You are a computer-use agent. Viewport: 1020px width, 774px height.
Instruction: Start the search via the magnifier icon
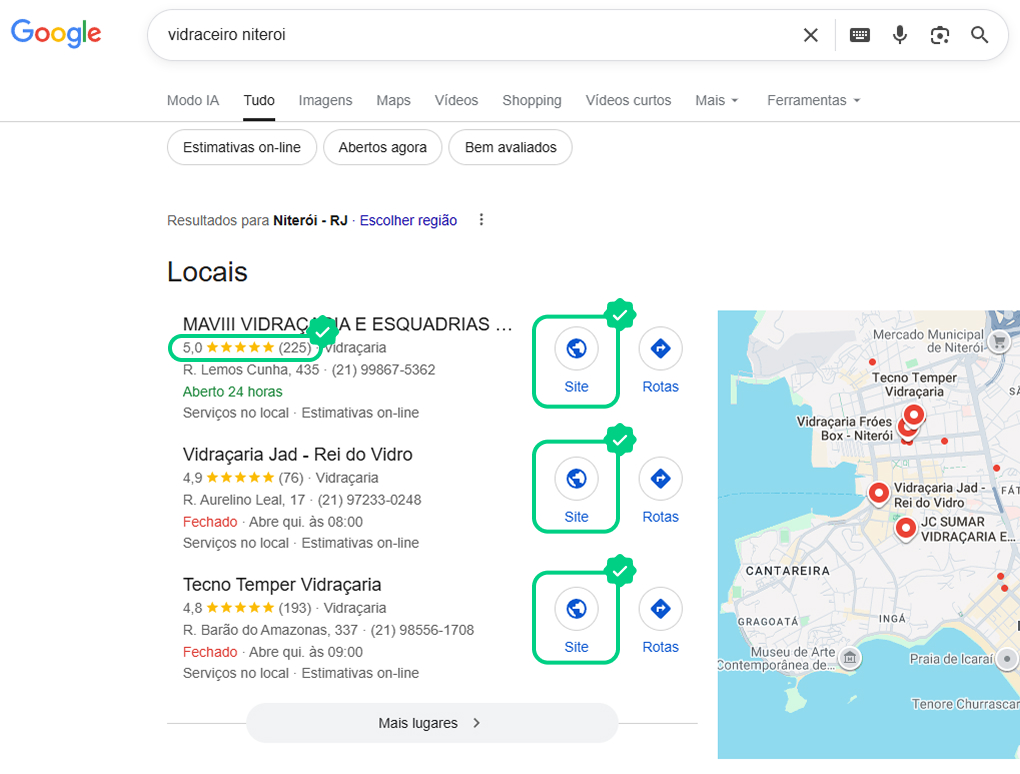(979, 34)
